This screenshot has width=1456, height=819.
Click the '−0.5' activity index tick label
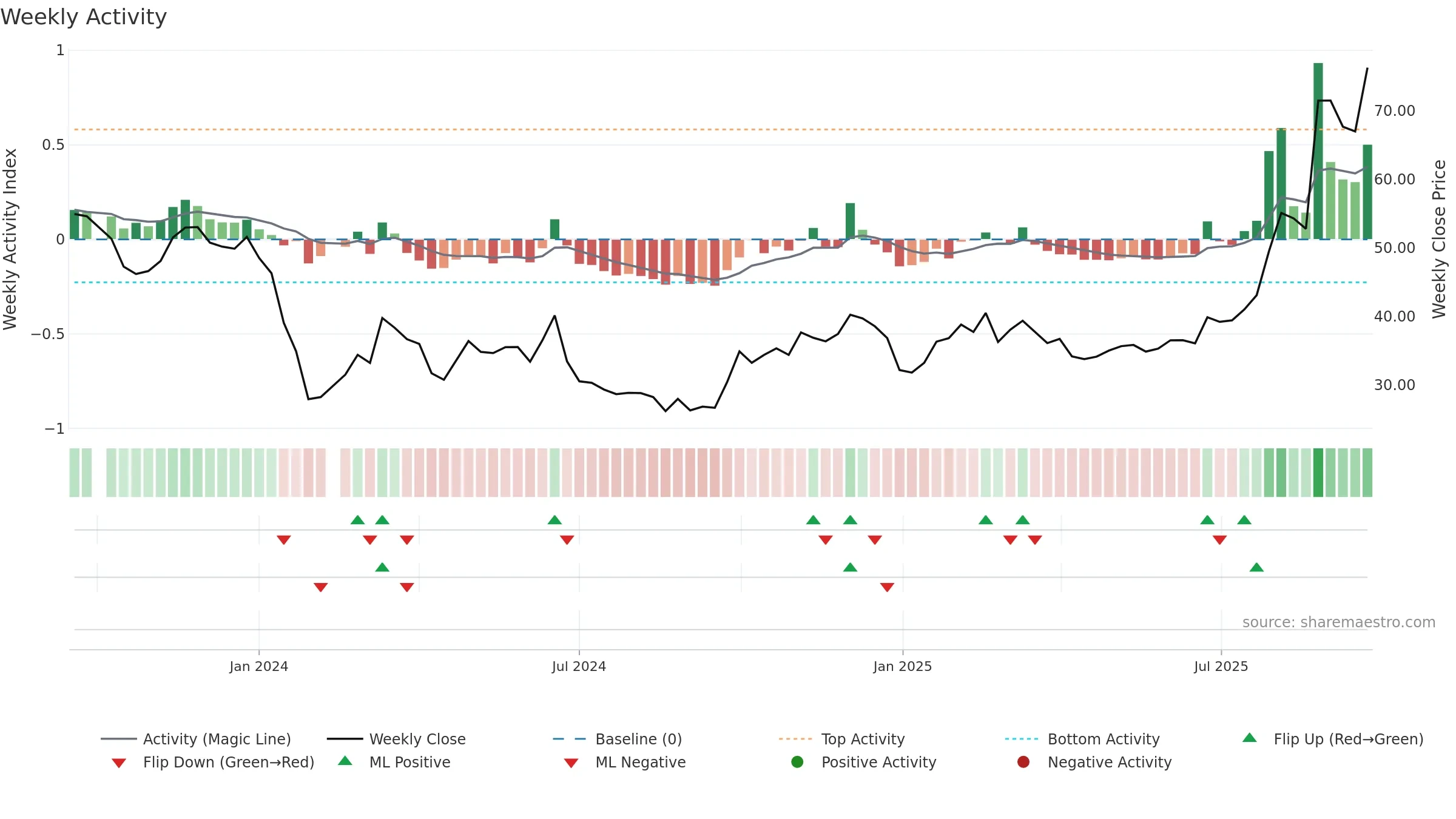tap(47, 334)
